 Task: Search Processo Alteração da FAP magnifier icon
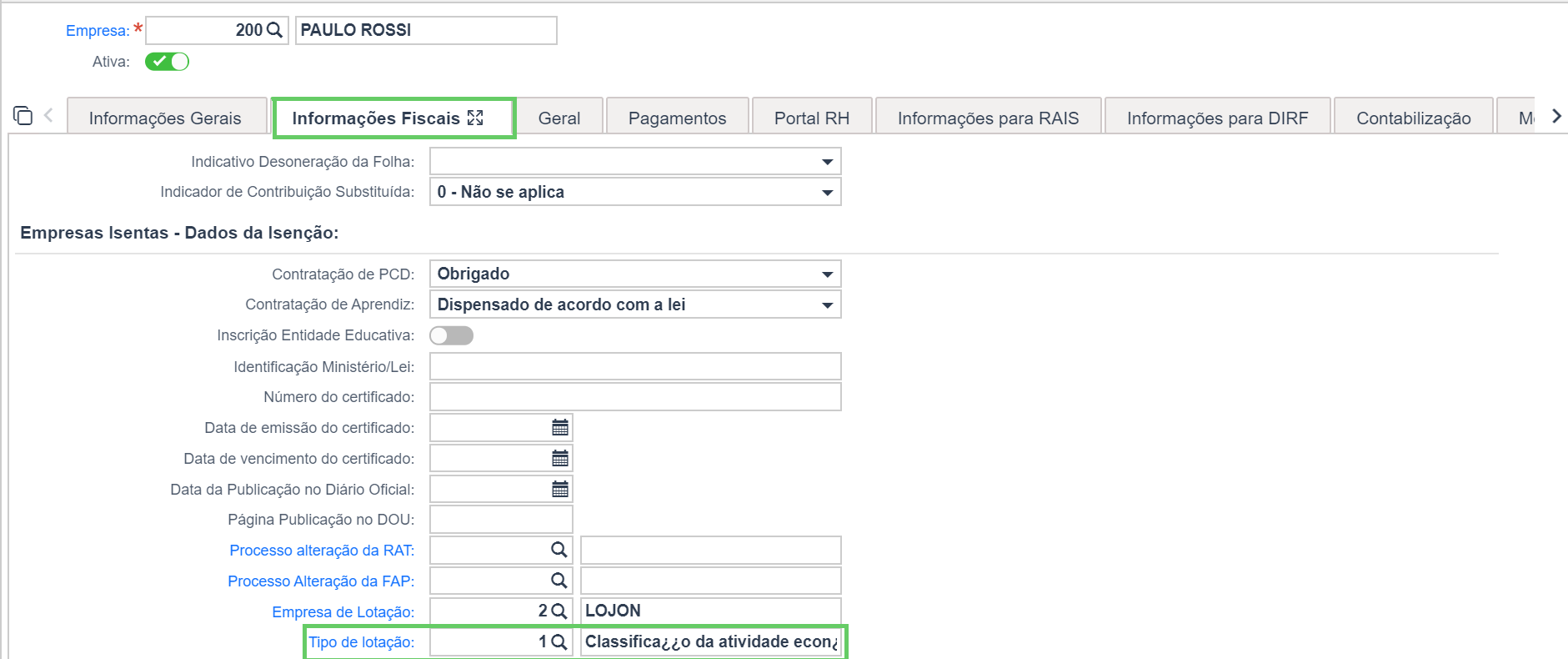click(559, 581)
